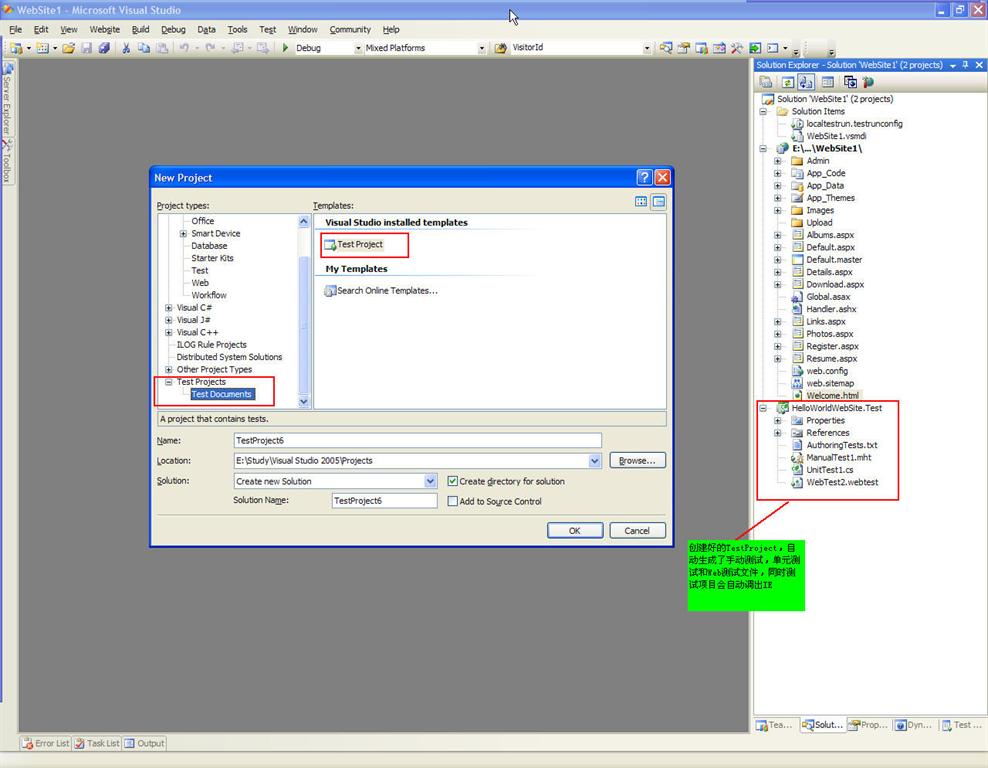The height and width of the screenshot is (768, 988).
Task: Click the Undo arrow toolbar icon
Action: 184,48
